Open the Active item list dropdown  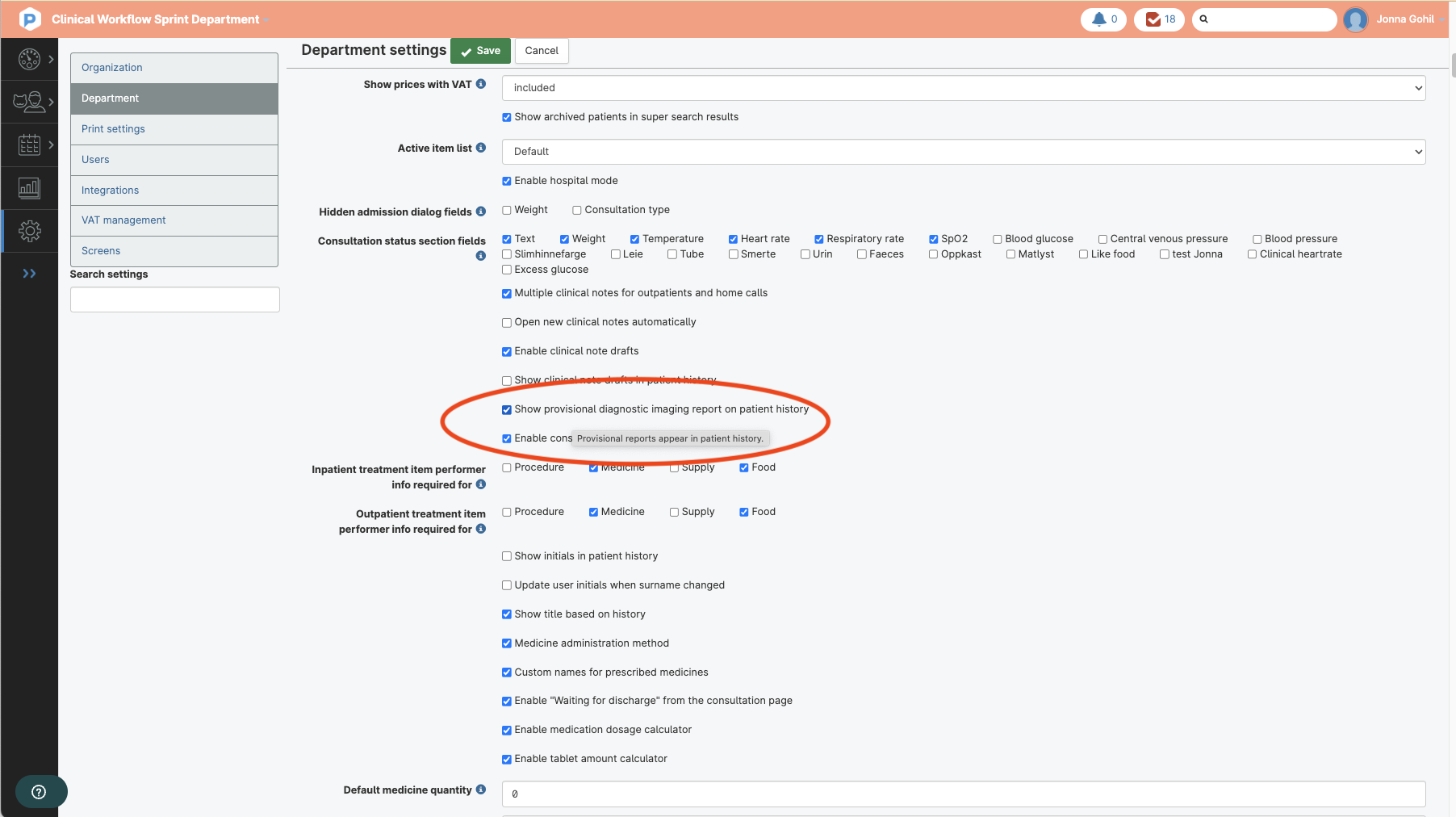pyautogui.click(x=962, y=151)
